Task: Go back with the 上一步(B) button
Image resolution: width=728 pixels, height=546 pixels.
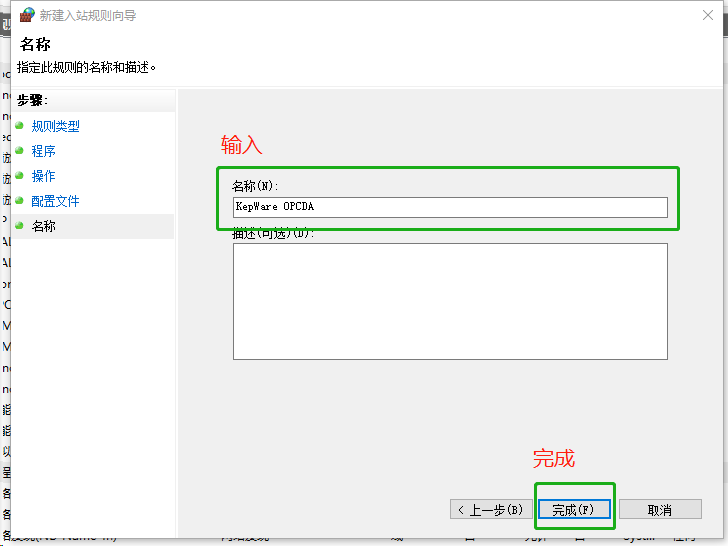Action: point(491,509)
